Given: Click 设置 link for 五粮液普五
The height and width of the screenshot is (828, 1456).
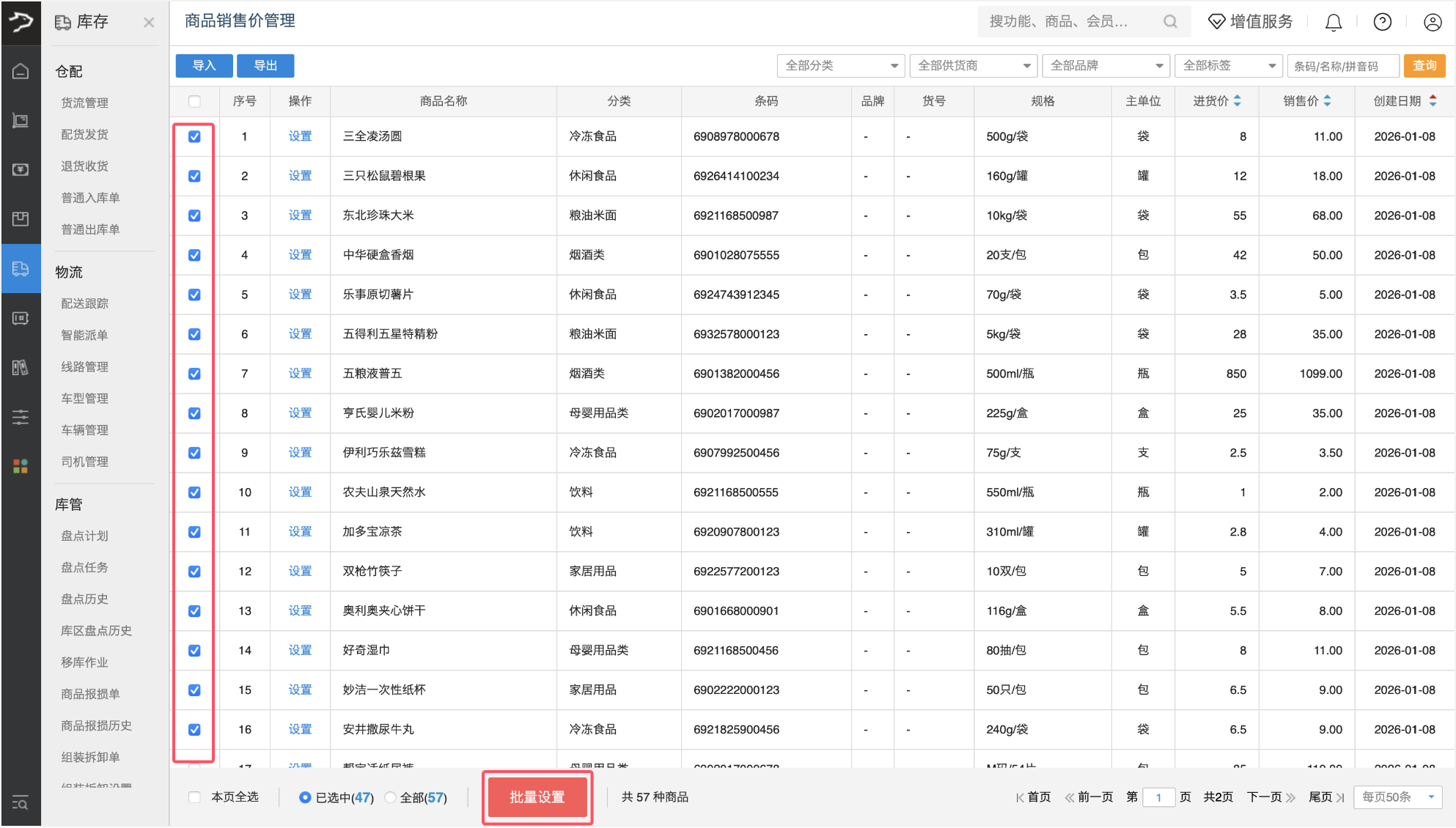Looking at the screenshot, I should point(300,373).
